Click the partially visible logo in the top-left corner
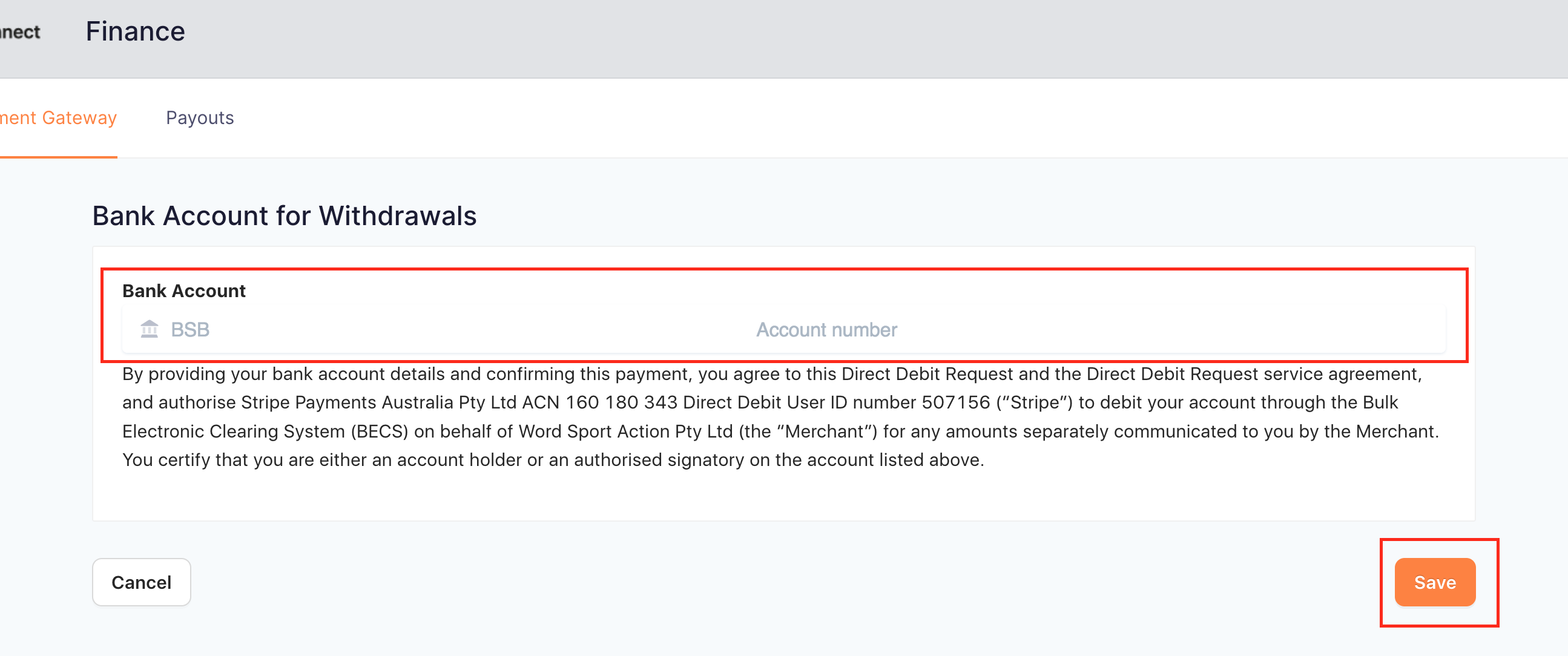This screenshot has height=656, width=1568. (x=20, y=31)
